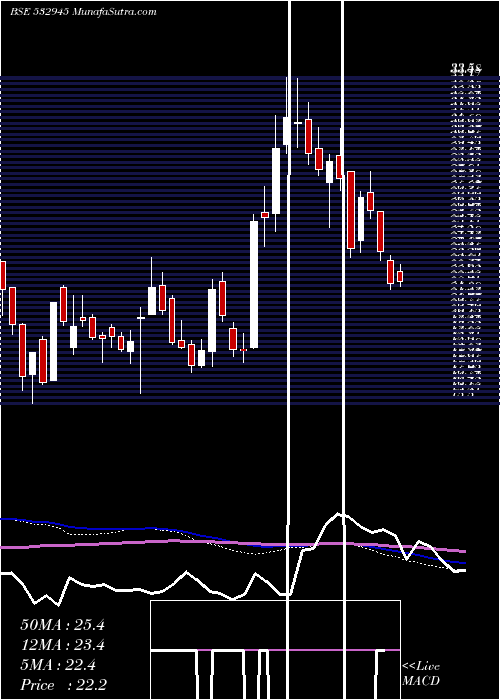Click the top price label 33.58 on the axis
Screen dimensions: 500x700
pos(466,69)
